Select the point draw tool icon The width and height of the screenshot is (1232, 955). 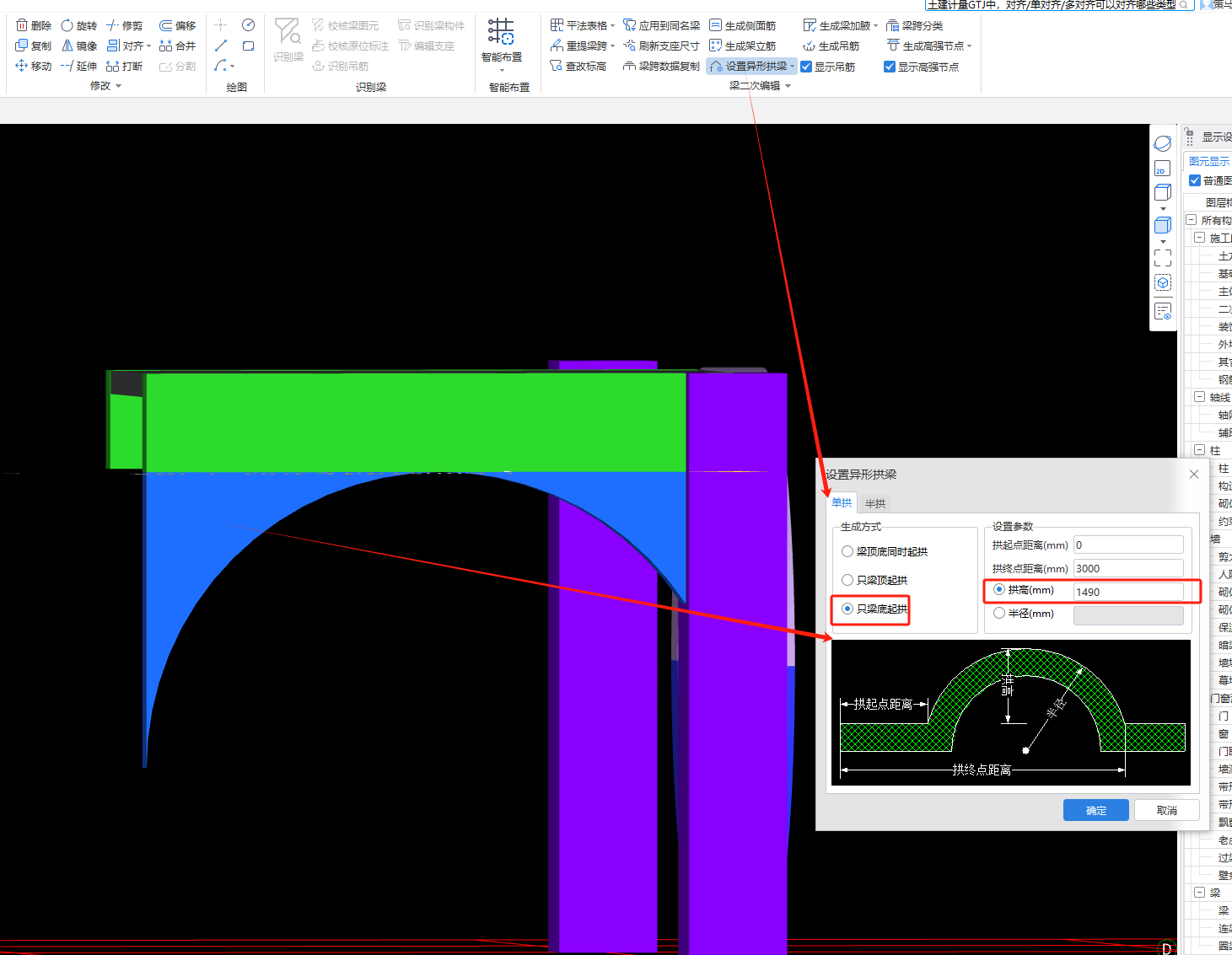(221, 25)
